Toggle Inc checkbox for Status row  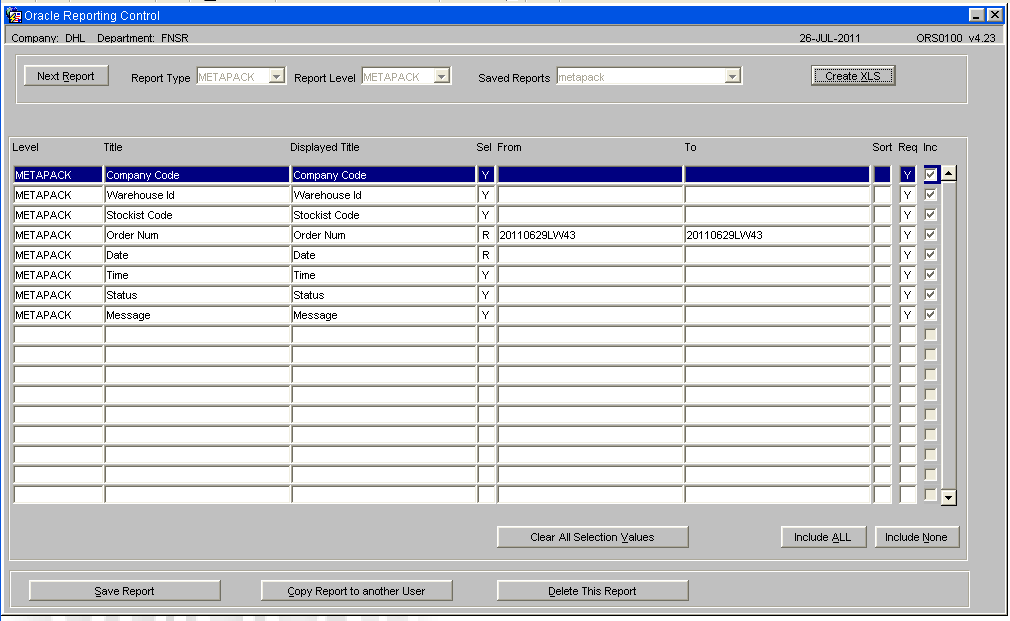pyautogui.click(x=930, y=294)
